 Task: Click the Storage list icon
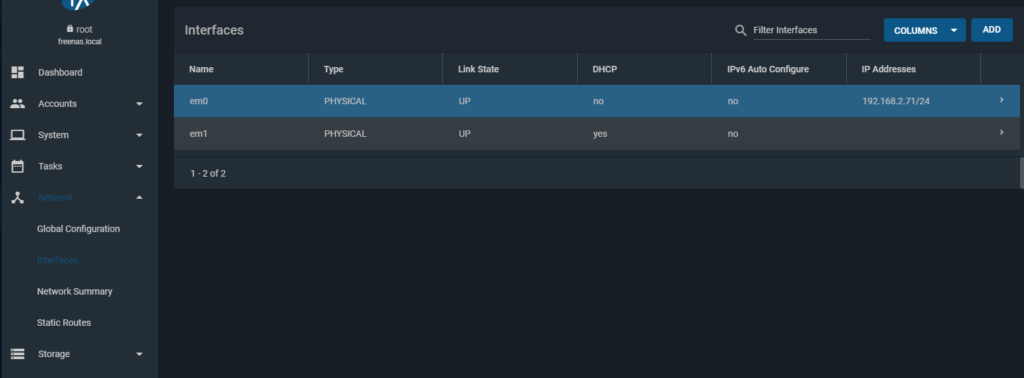point(18,354)
